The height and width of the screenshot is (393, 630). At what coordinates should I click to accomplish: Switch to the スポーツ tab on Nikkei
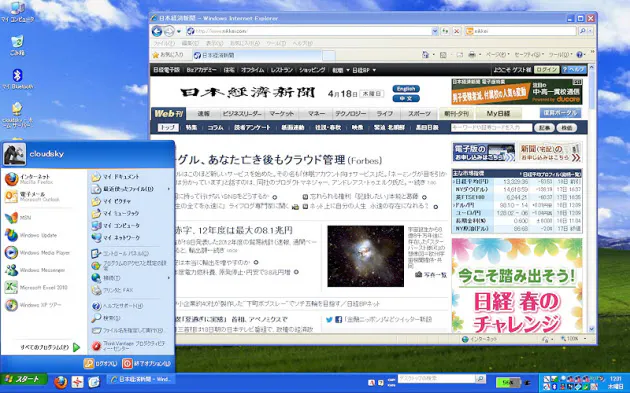click(x=419, y=114)
